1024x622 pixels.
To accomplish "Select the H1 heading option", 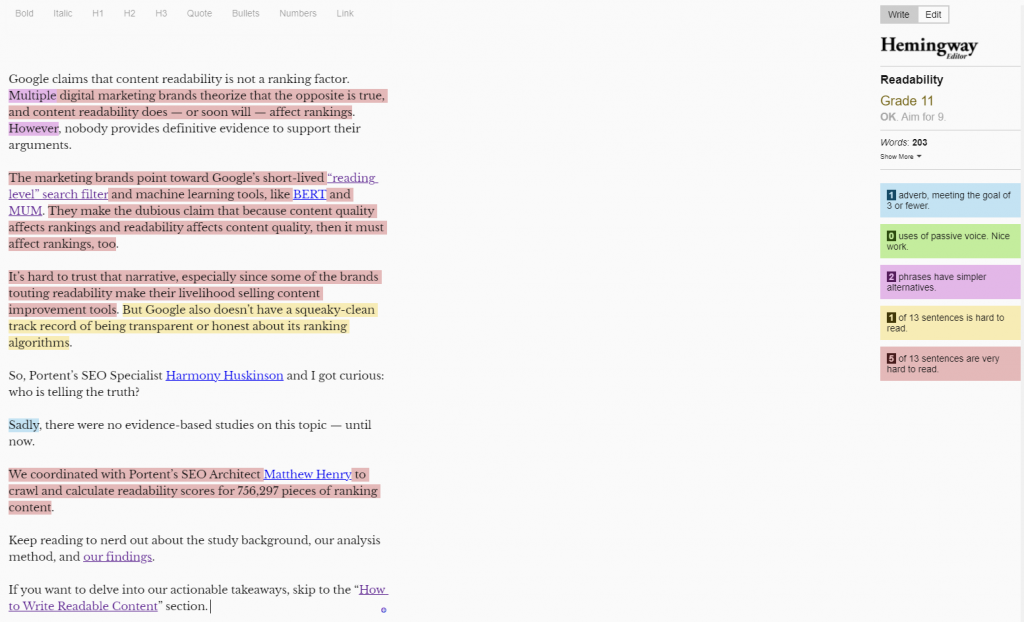I will tap(98, 14).
